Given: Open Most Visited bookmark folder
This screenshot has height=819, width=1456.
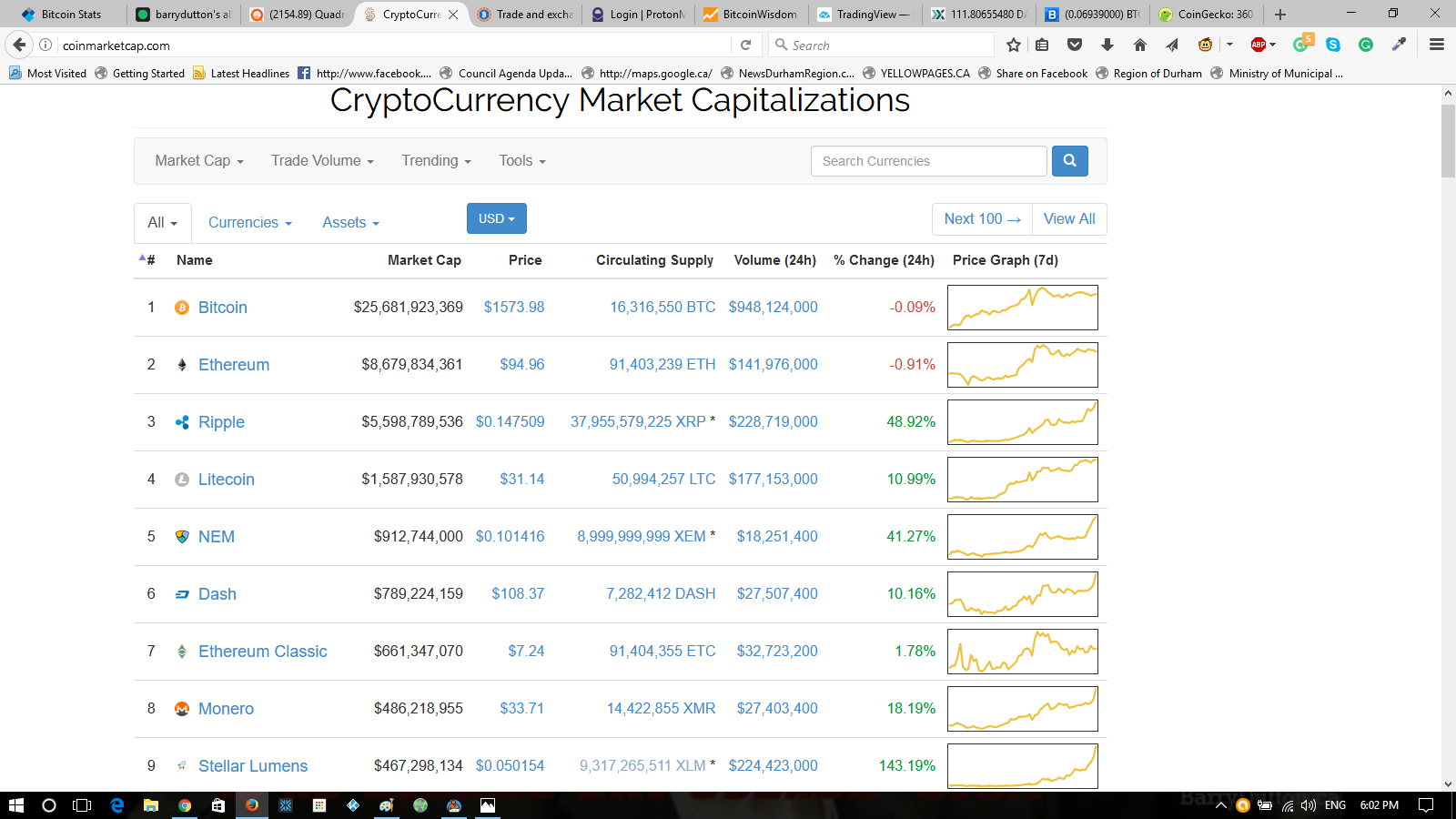Looking at the screenshot, I should pos(47,74).
